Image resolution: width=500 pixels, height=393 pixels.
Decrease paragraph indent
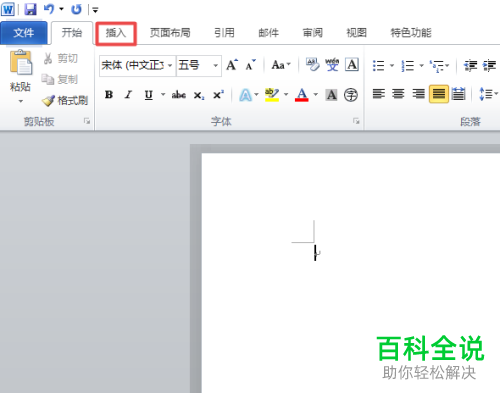coord(470,65)
